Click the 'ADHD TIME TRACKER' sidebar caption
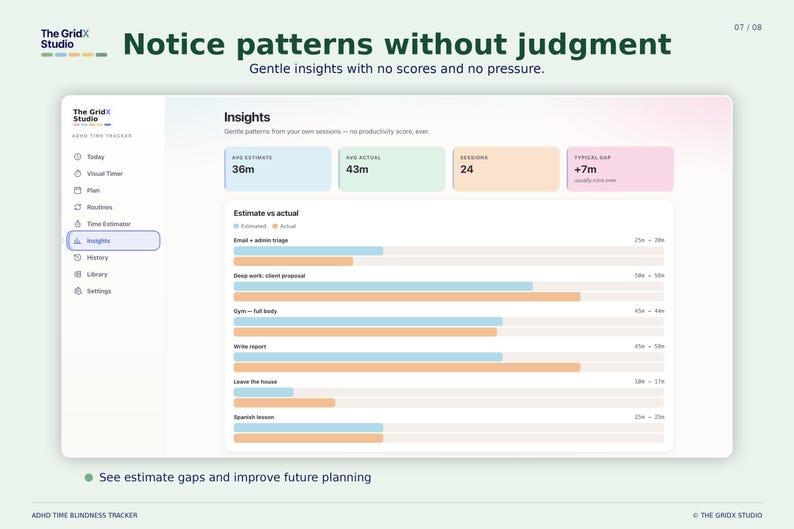This screenshot has width=794, height=529. (x=102, y=136)
